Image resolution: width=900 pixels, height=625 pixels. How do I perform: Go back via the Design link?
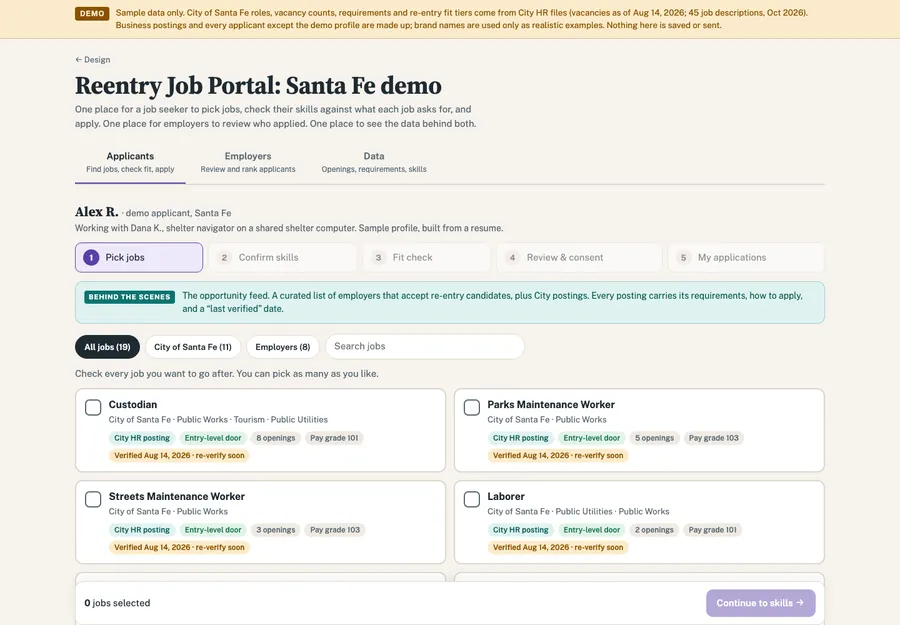pos(92,60)
